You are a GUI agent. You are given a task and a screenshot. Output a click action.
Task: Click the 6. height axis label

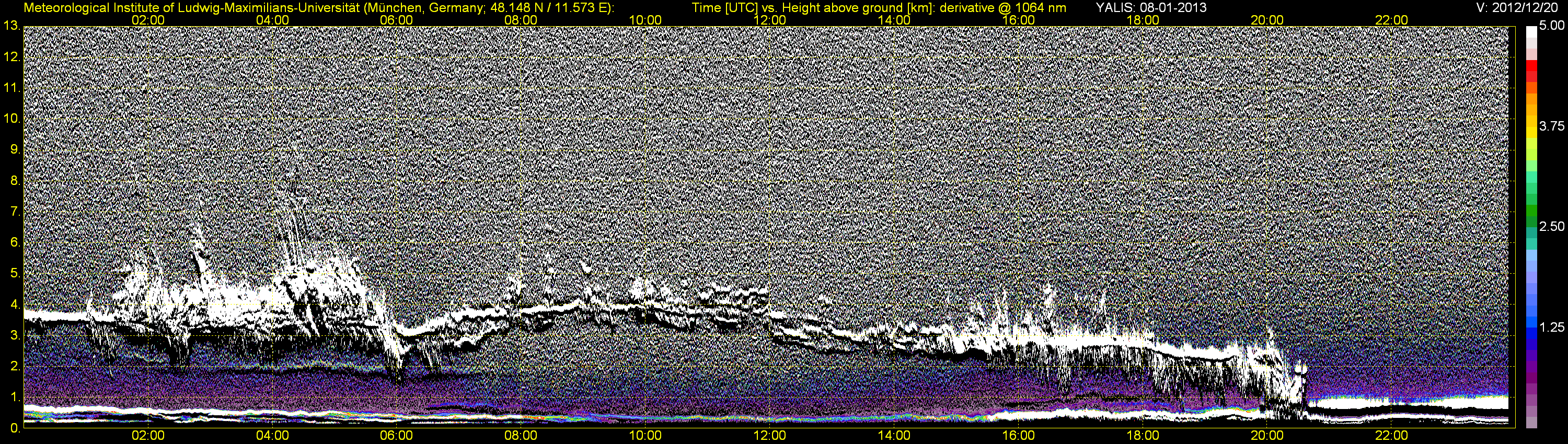[15, 243]
